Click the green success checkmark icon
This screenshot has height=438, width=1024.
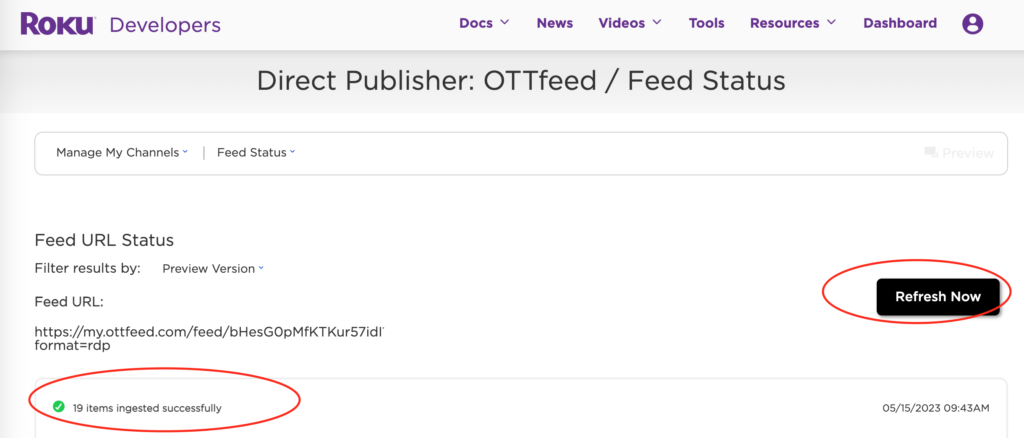59,407
